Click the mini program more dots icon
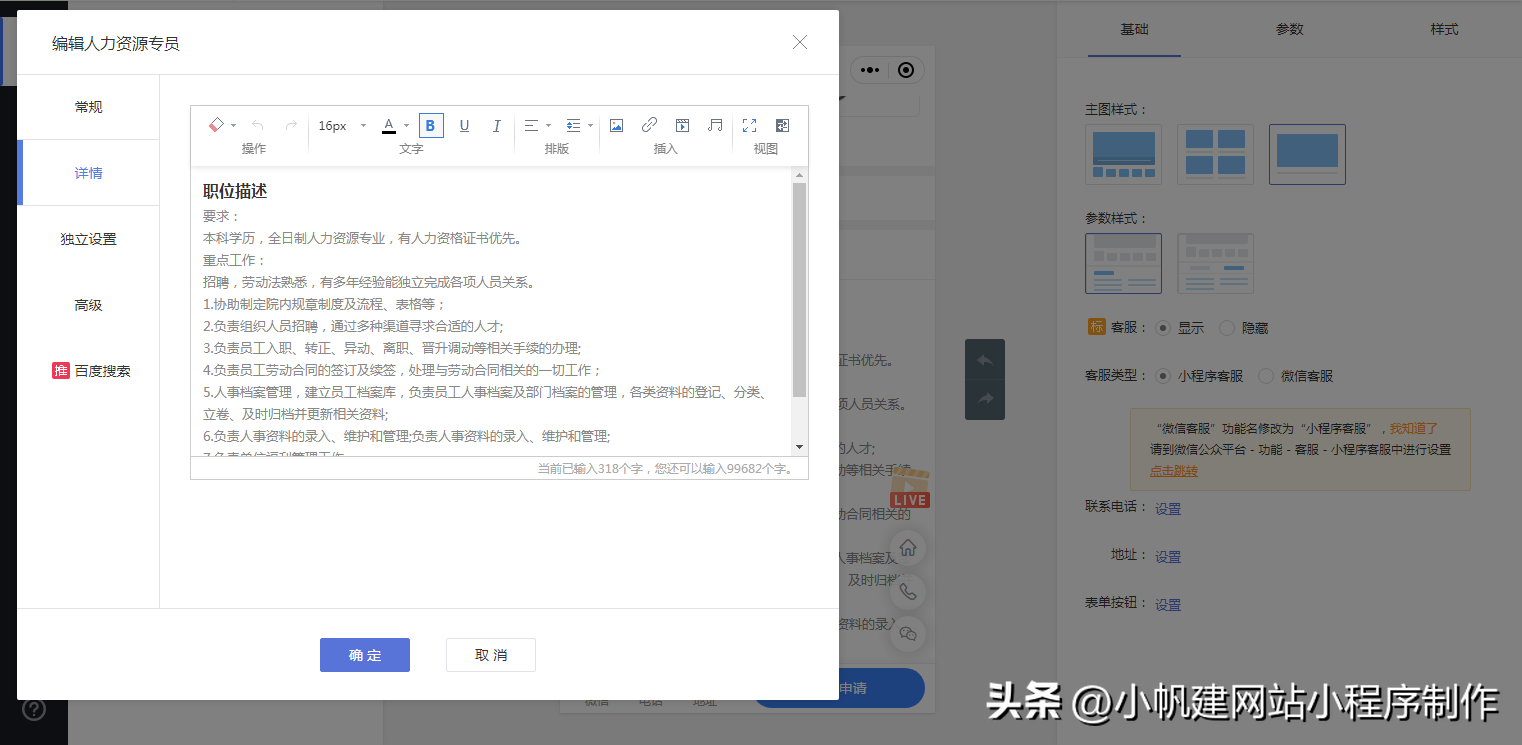1522x745 pixels. click(870, 70)
